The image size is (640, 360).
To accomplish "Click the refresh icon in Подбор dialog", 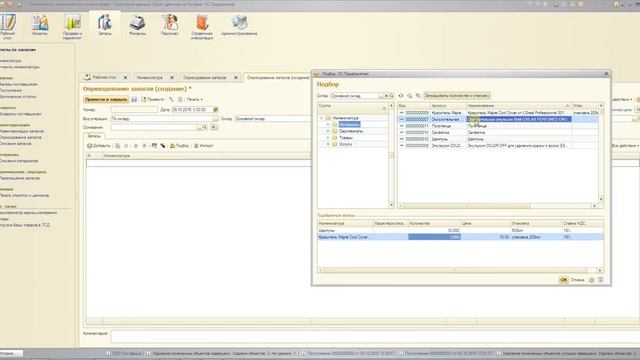I will (x=401, y=96).
